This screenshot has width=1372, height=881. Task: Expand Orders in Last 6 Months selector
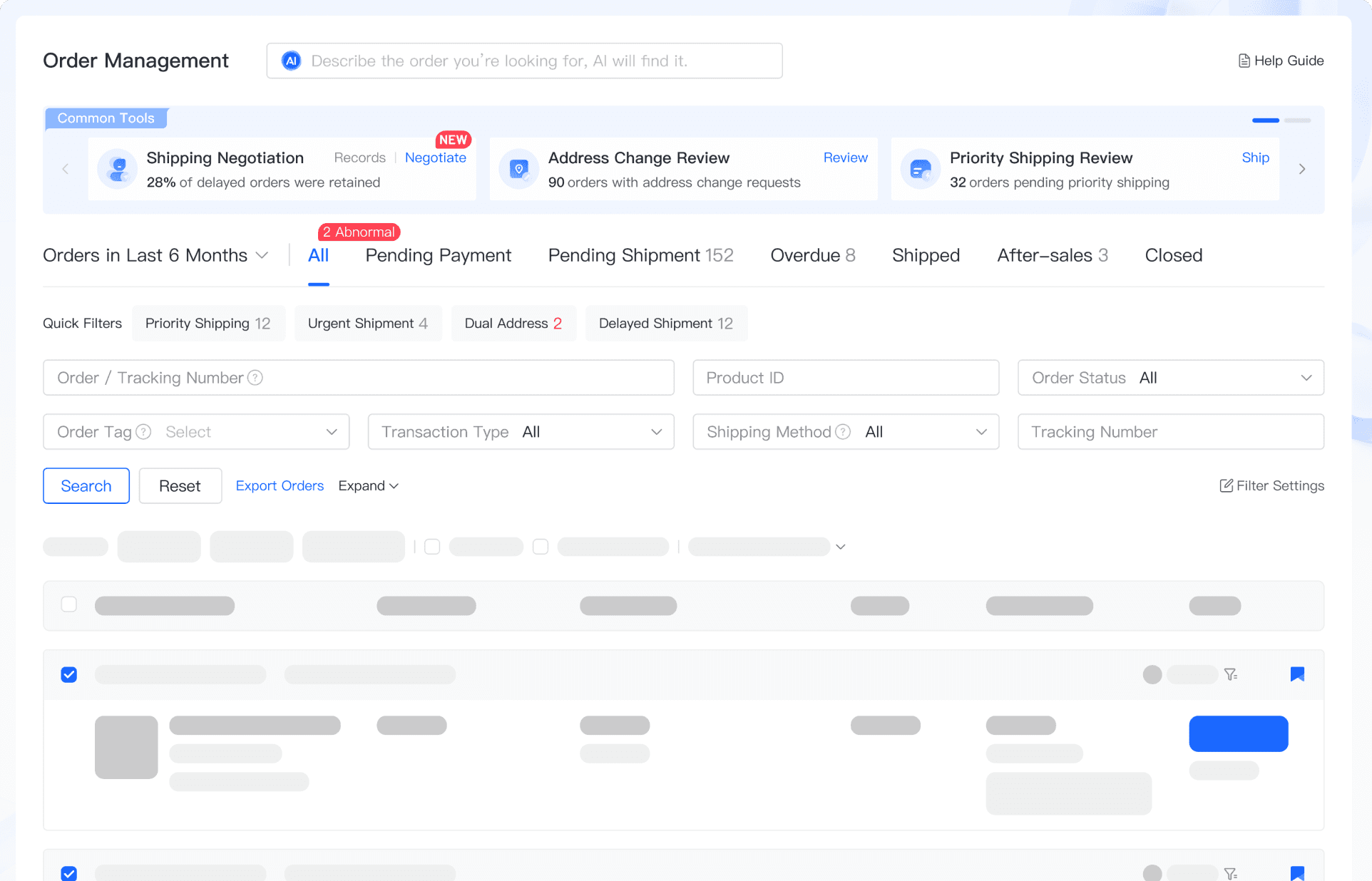pyautogui.click(x=155, y=255)
